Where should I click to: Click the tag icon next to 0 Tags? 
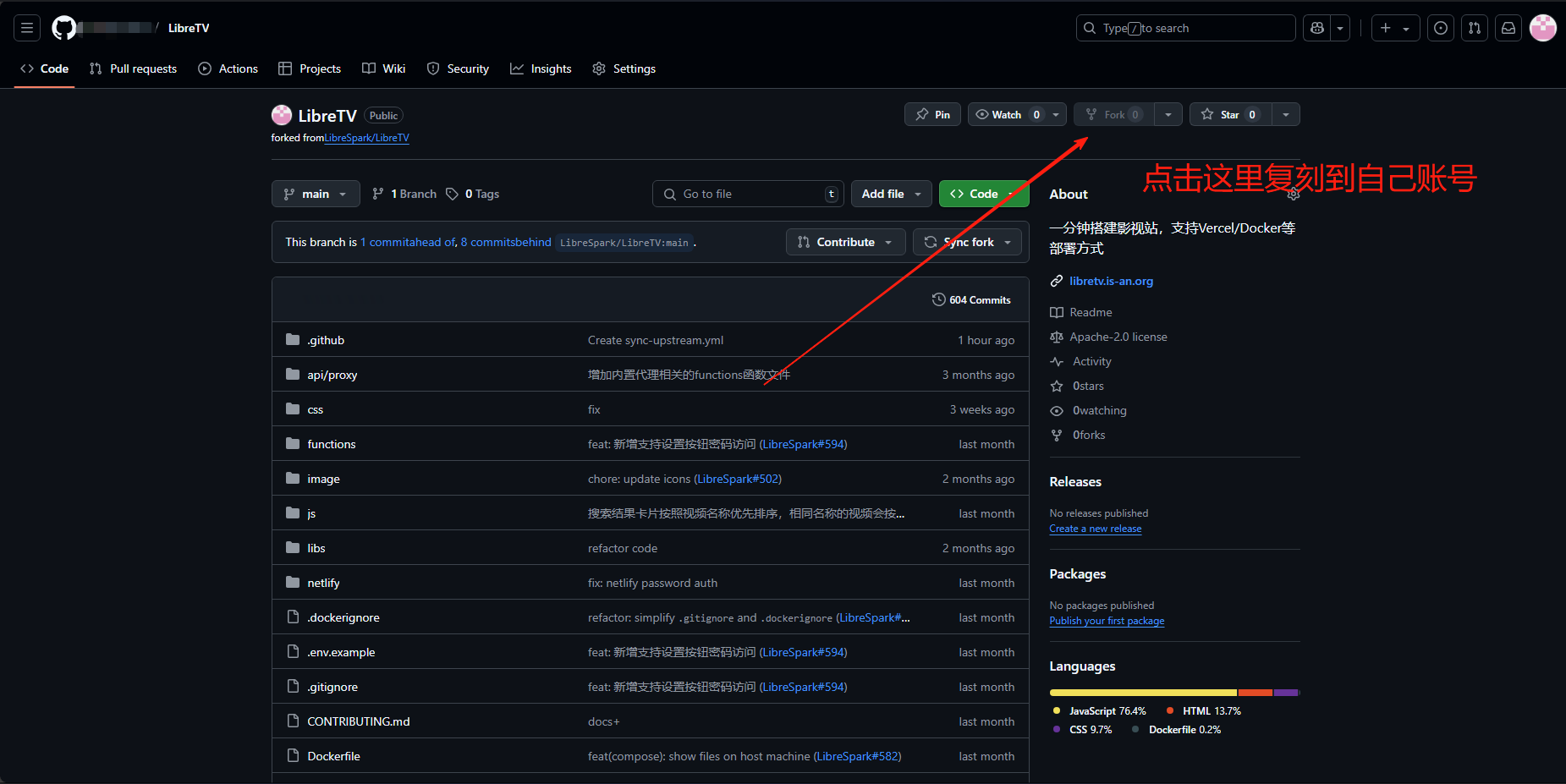point(453,194)
